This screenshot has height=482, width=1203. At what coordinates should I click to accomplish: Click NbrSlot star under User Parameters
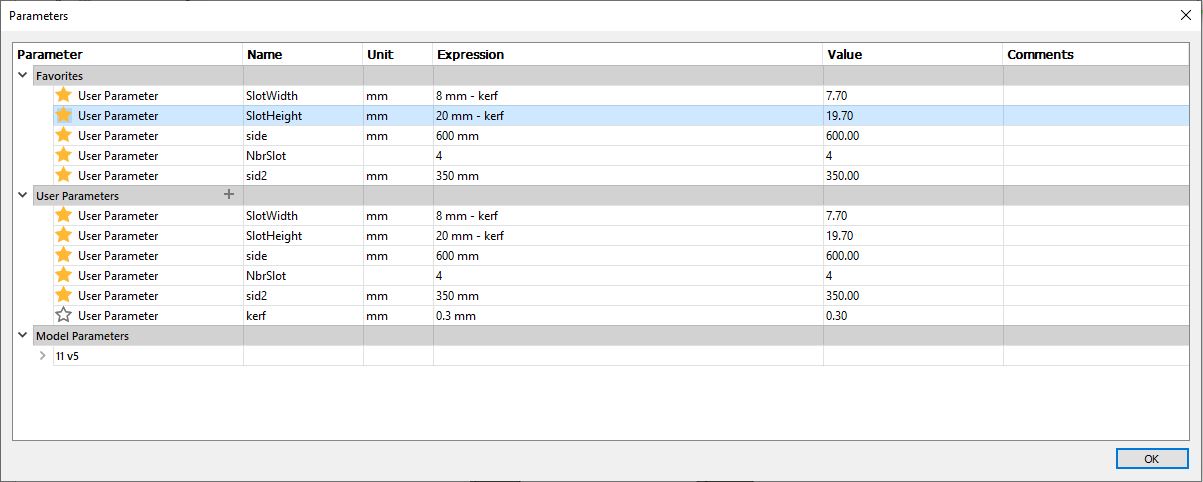pos(64,275)
